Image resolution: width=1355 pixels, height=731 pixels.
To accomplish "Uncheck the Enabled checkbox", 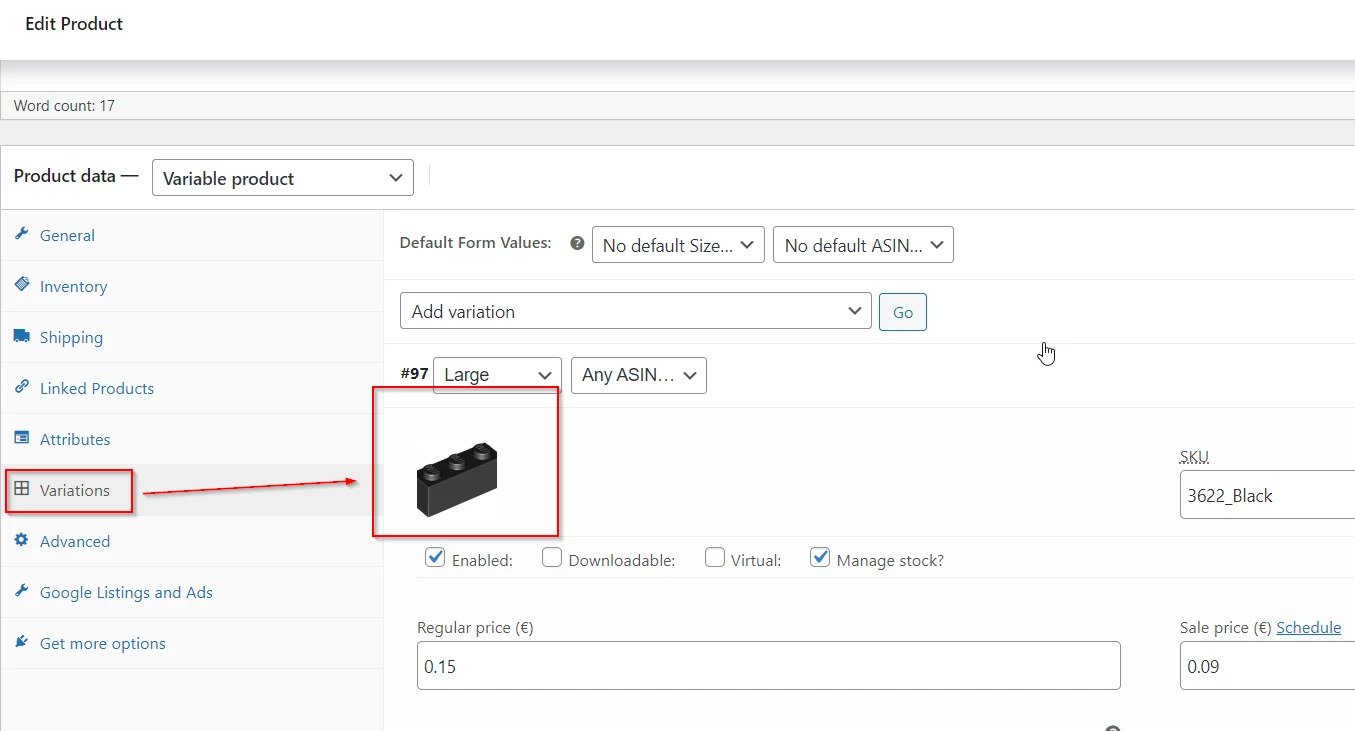I will click(x=435, y=558).
